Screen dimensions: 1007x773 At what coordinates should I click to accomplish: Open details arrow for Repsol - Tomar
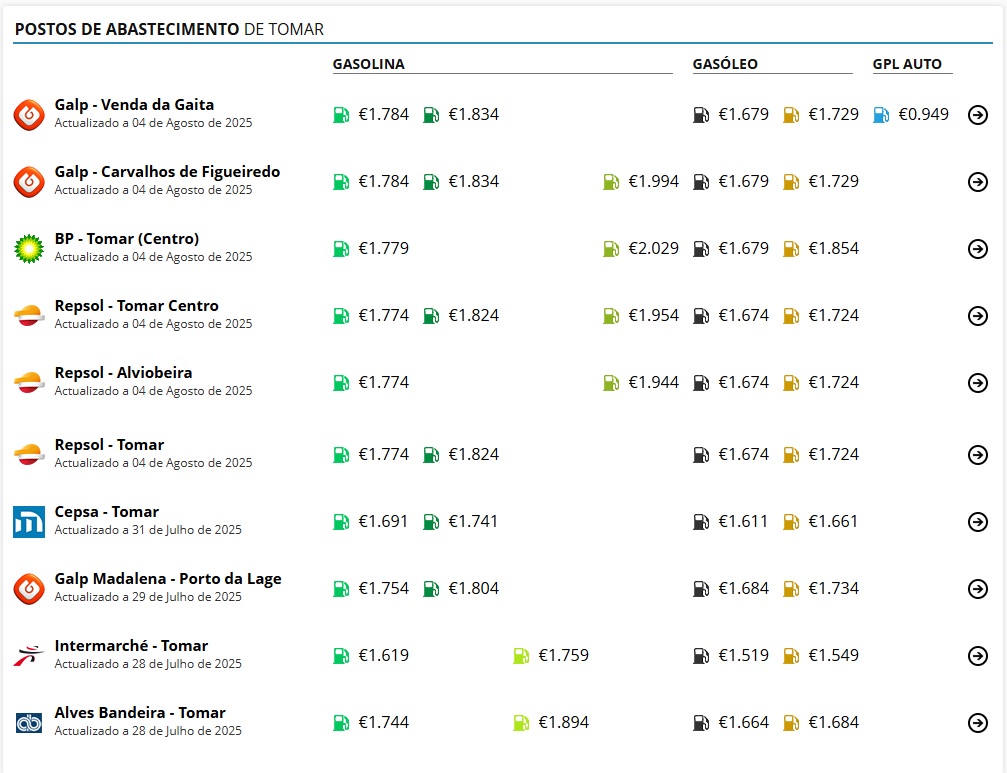[x=977, y=455]
